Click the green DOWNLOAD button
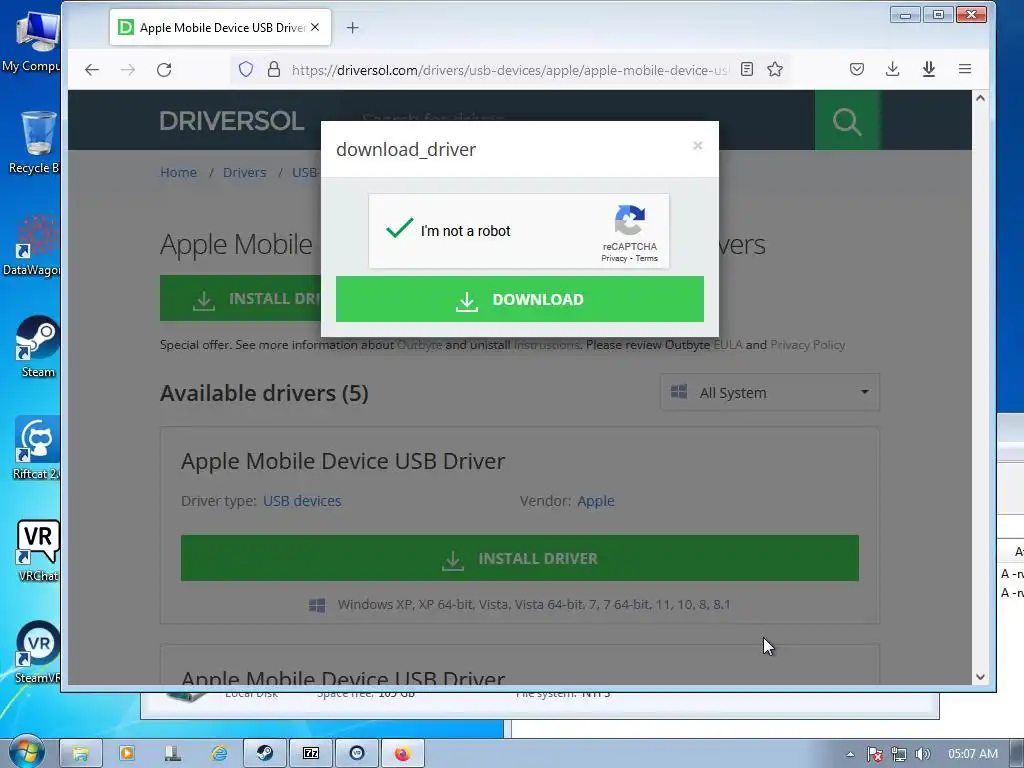This screenshot has height=768, width=1024. point(520,299)
